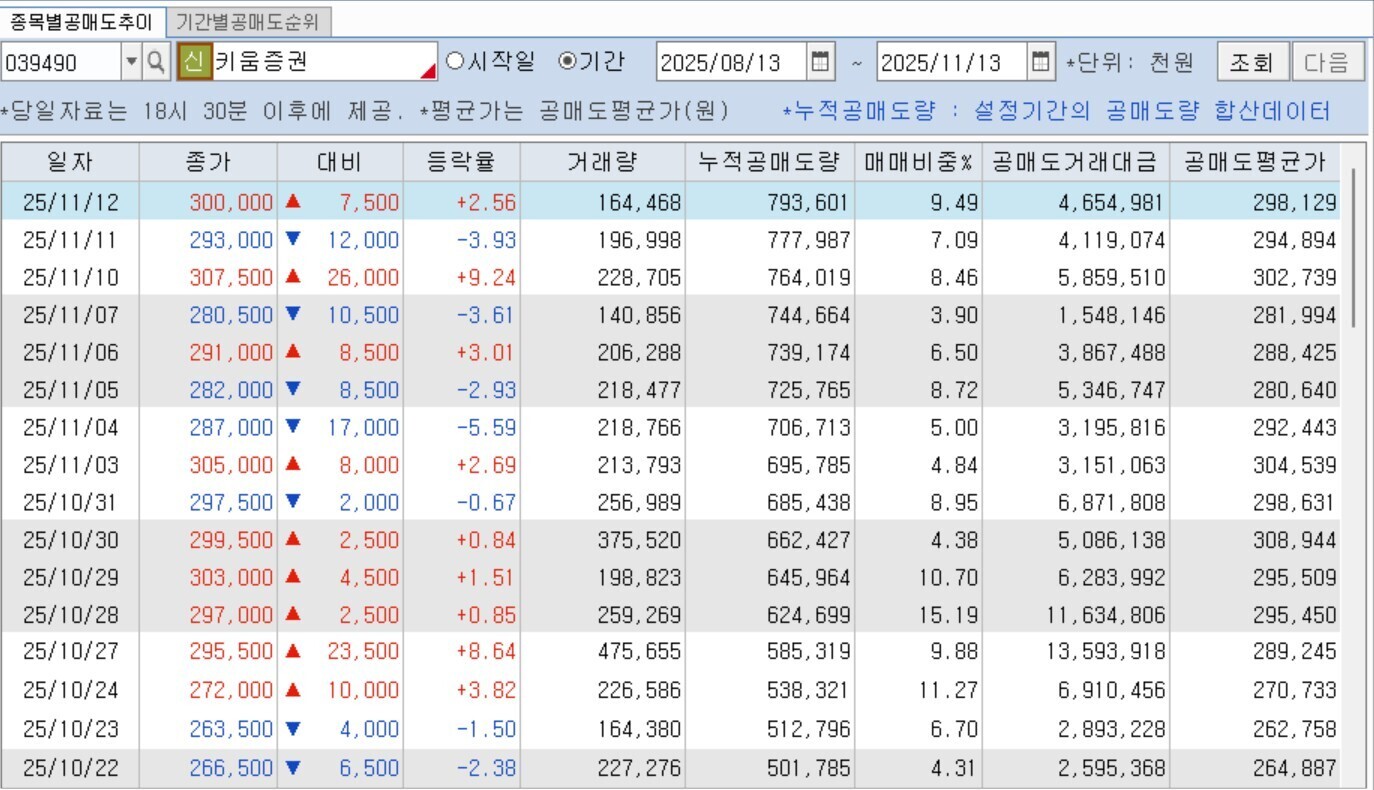Click the 공매도평균가 column header
This screenshot has width=1374, height=790.
[x=1254, y=162]
